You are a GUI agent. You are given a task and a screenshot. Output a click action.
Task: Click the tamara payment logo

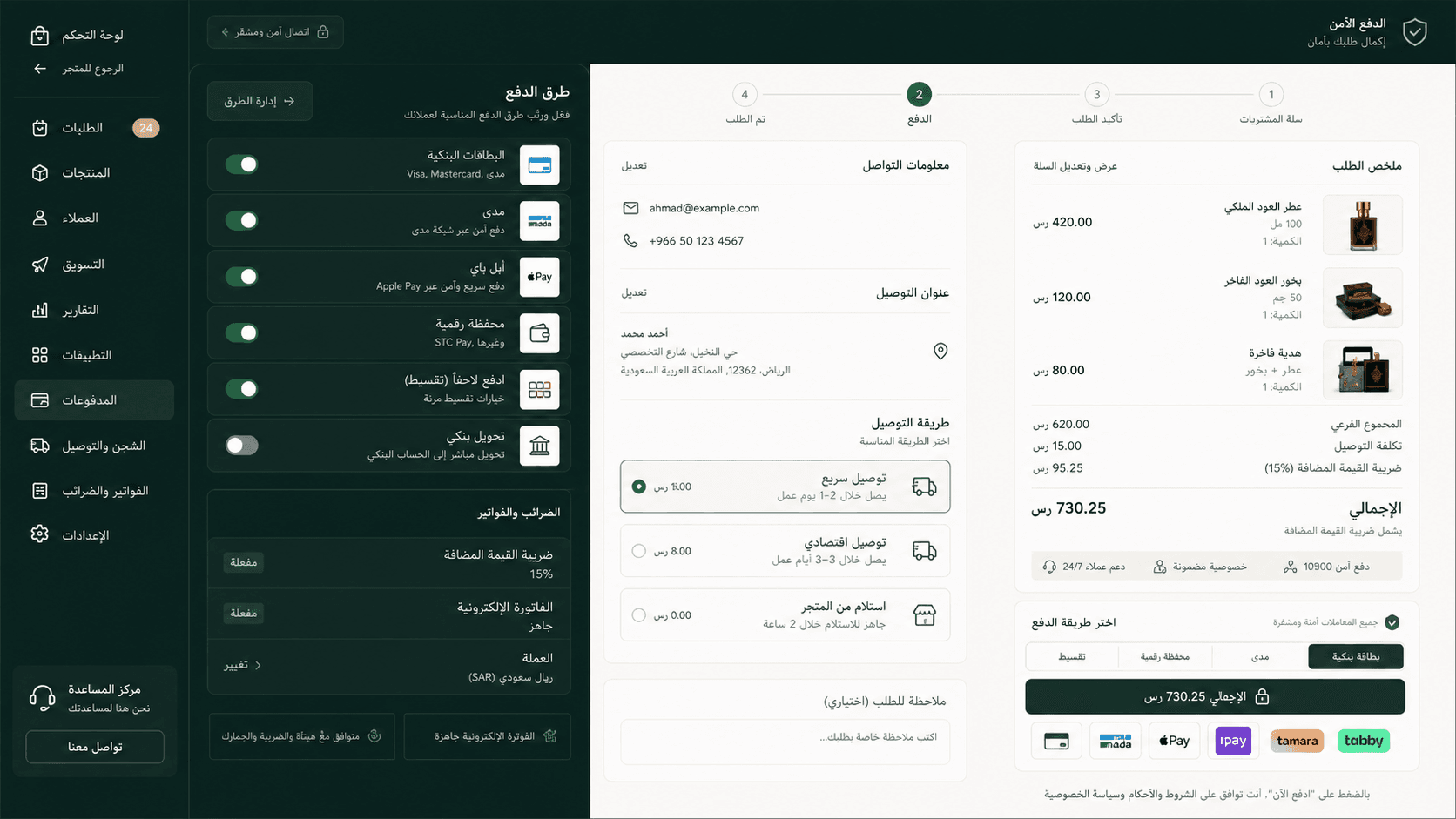pyautogui.click(x=1297, y=741)
